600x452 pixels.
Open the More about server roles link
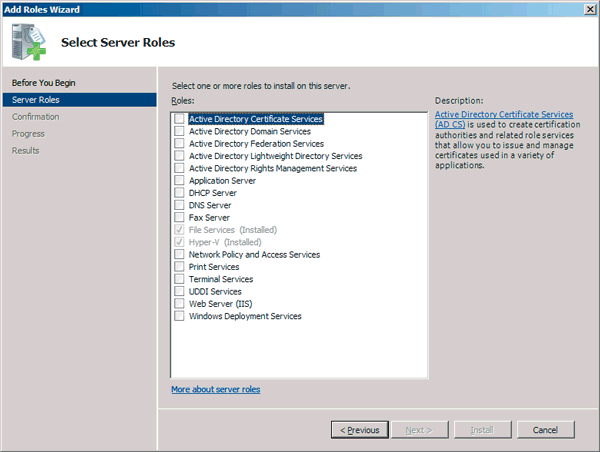click(215, 389)
